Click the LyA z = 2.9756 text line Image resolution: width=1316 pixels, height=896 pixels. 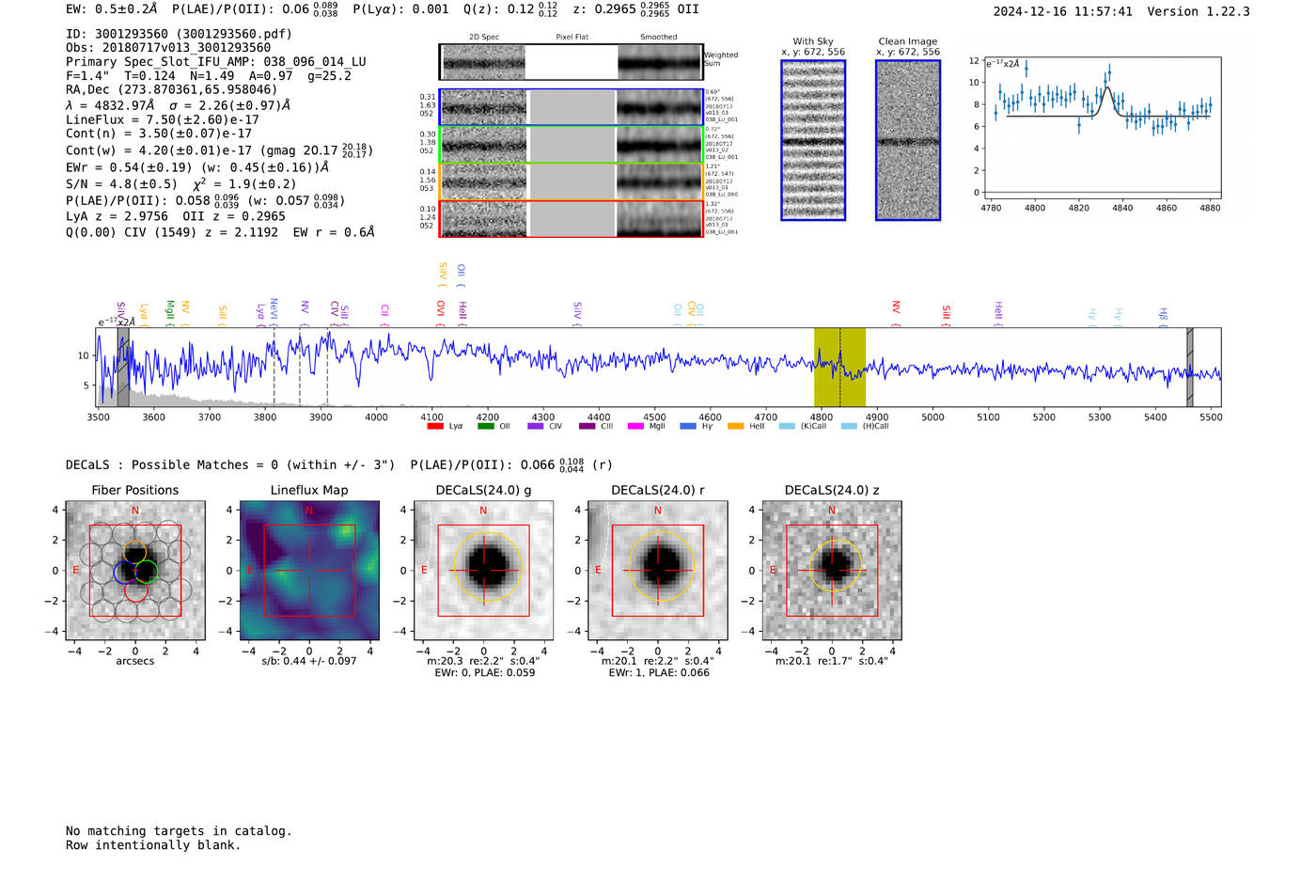click(176, 216)
